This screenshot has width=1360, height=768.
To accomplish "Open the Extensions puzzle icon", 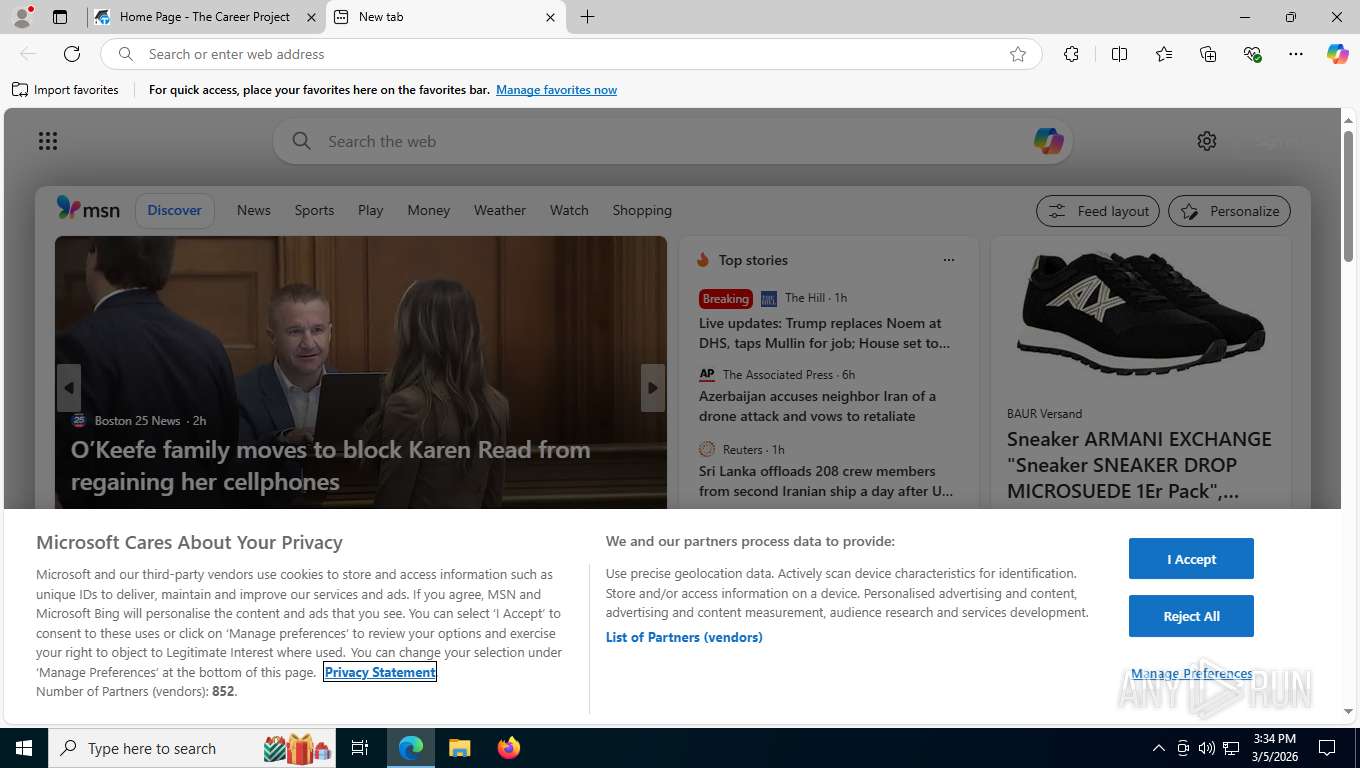I will coord(1071,54).
